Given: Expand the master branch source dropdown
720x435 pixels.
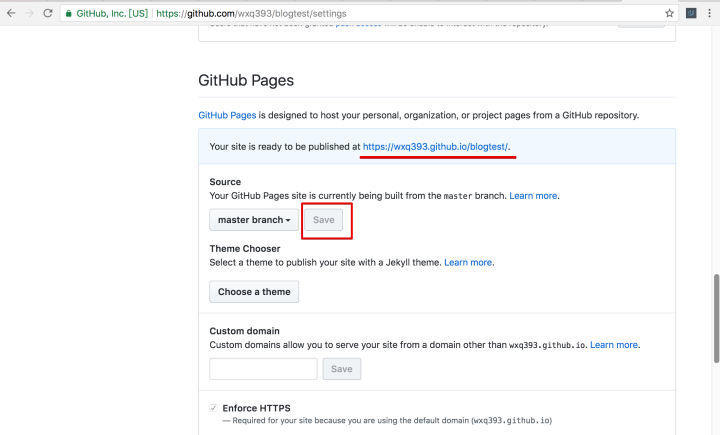Looking at the screenshot, I should (x=254, y=220).
